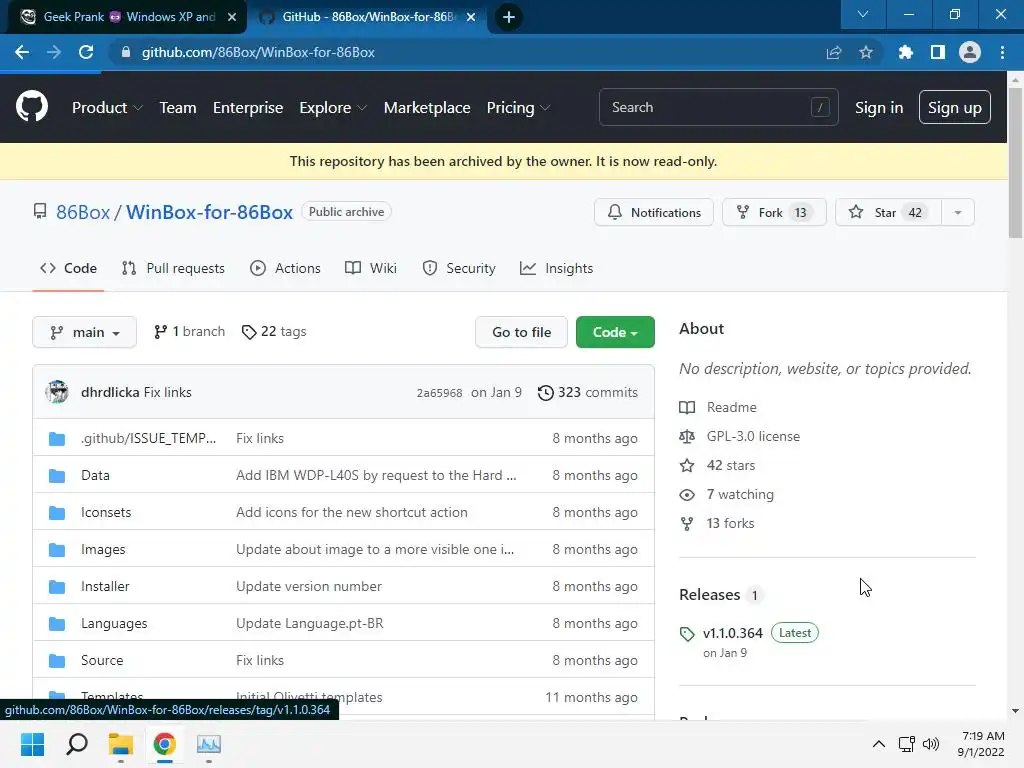Click 1 branch link
1024x768 pixels.
point(189,332)
